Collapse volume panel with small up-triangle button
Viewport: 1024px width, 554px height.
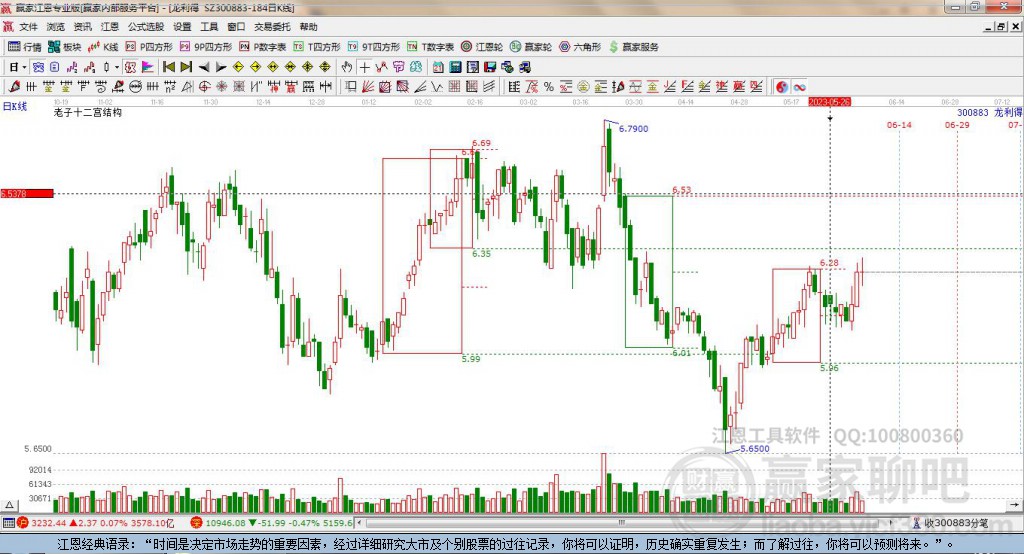[x=9, y=505]
